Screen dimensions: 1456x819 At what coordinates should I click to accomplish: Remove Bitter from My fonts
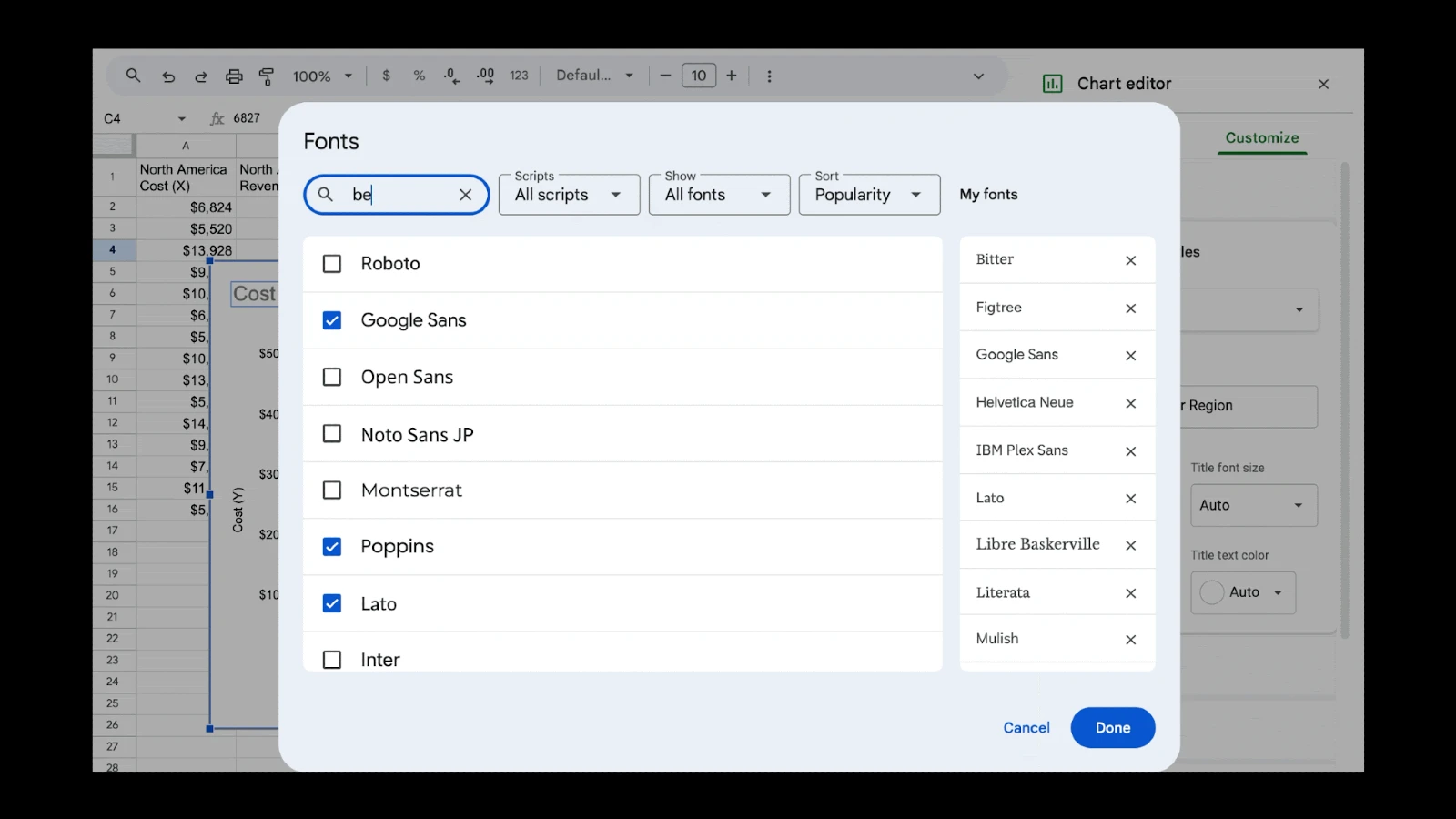[1130, 260]
